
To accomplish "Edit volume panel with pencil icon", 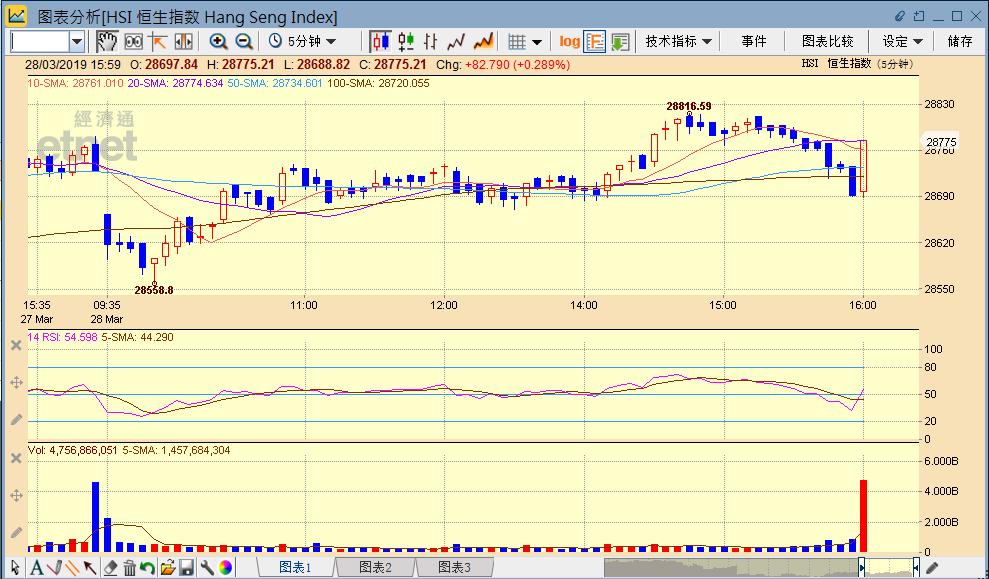I will point(16,532).
